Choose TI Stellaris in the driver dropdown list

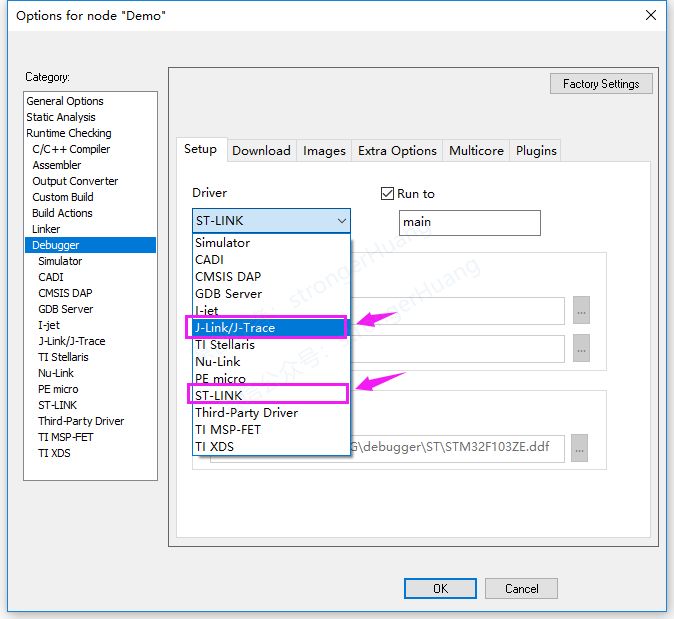point(271,345)
